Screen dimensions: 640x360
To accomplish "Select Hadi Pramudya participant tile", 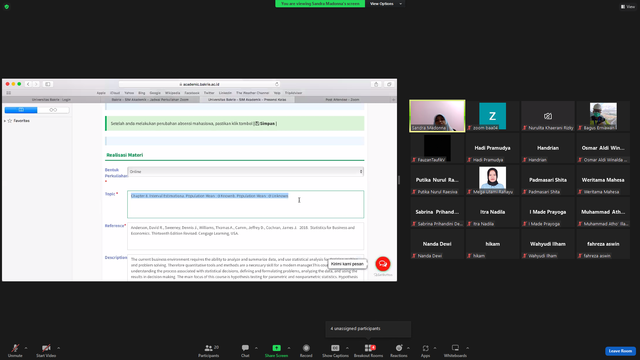I will pos(492,148).
